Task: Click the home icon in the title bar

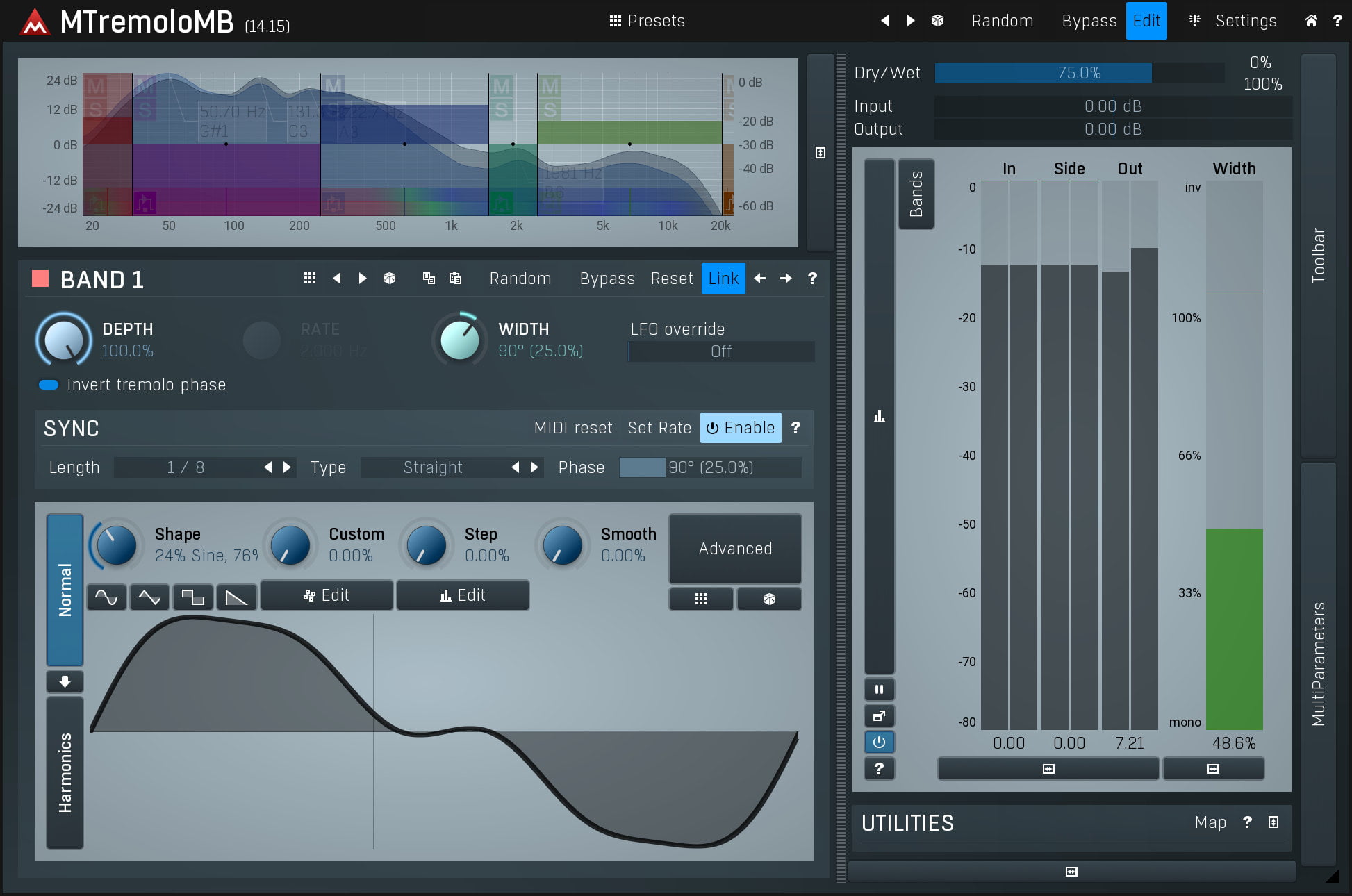Action: [x=1311, y=21]
